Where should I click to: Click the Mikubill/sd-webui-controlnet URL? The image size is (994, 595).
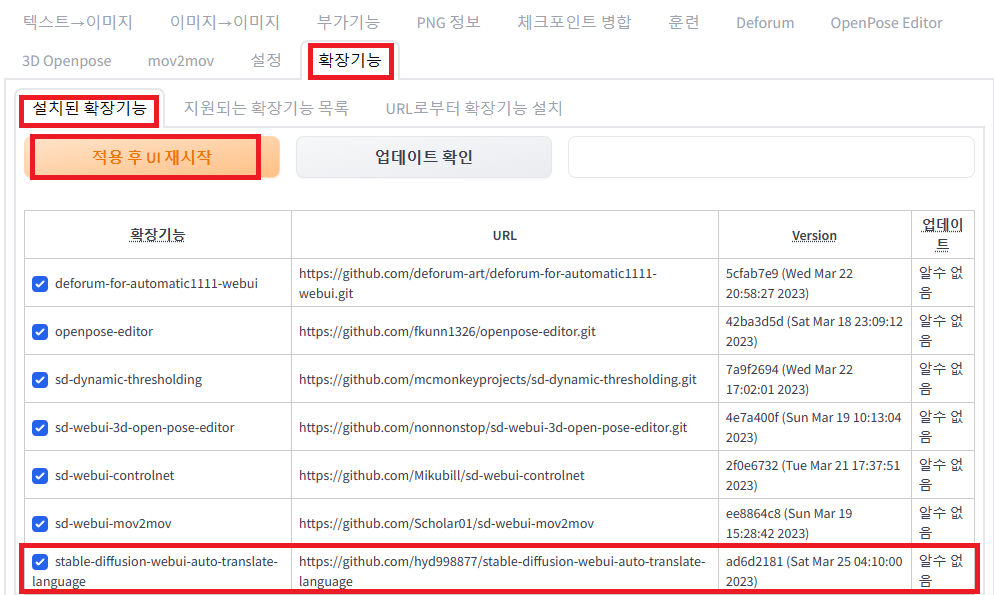[441, 476]
